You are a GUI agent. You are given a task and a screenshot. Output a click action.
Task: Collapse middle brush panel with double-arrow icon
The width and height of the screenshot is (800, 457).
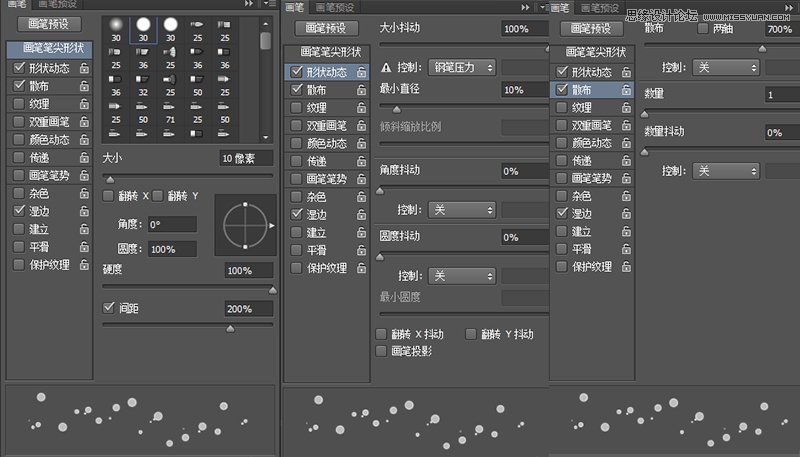tap(525, 7)
